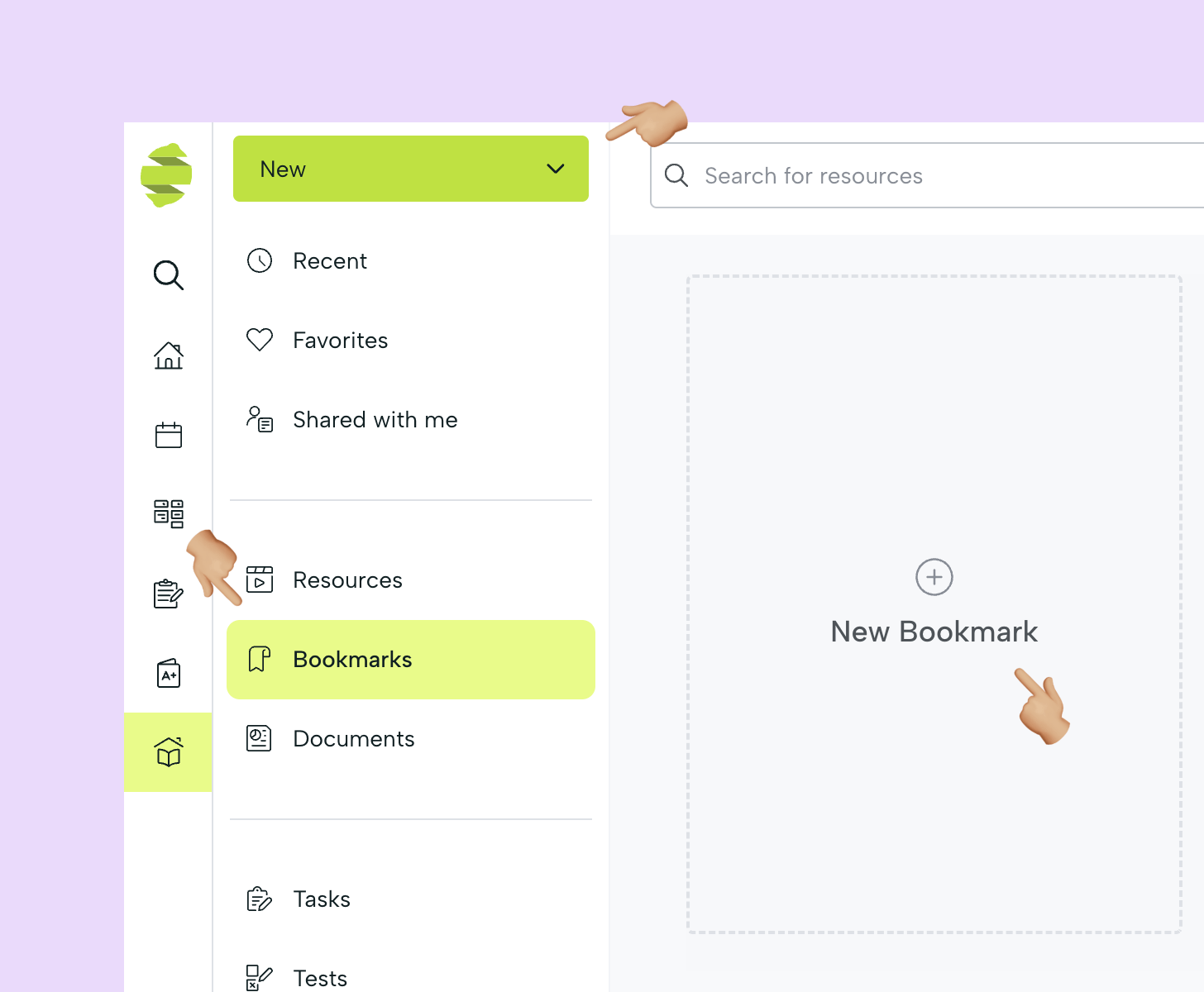Click the green app logo
This screenshot has height=992, width=1204.
[166, 175]
